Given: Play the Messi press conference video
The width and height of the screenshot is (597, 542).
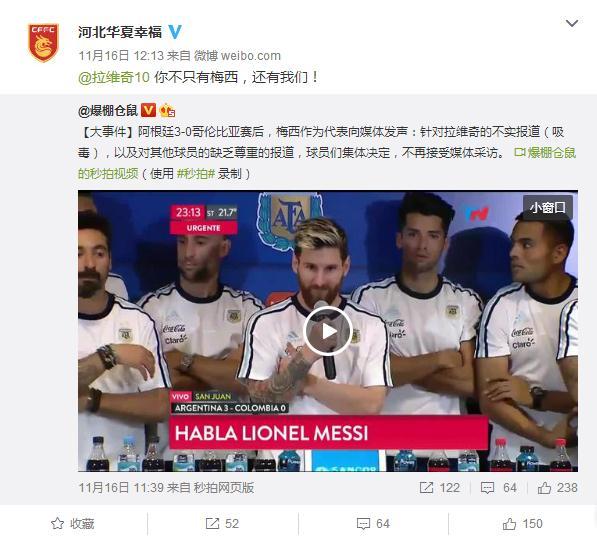Looking at the screenshot, I should [327, 331].
